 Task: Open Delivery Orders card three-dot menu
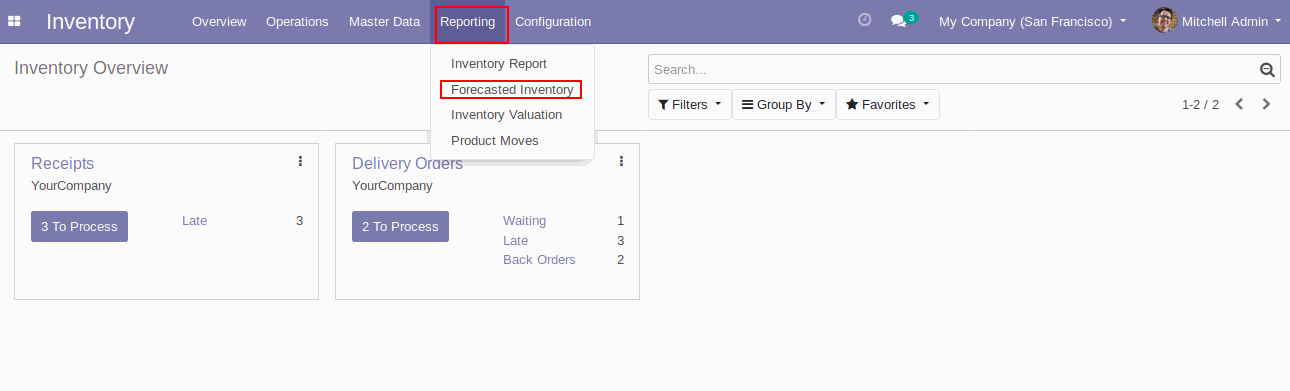(x=621, y=161)
